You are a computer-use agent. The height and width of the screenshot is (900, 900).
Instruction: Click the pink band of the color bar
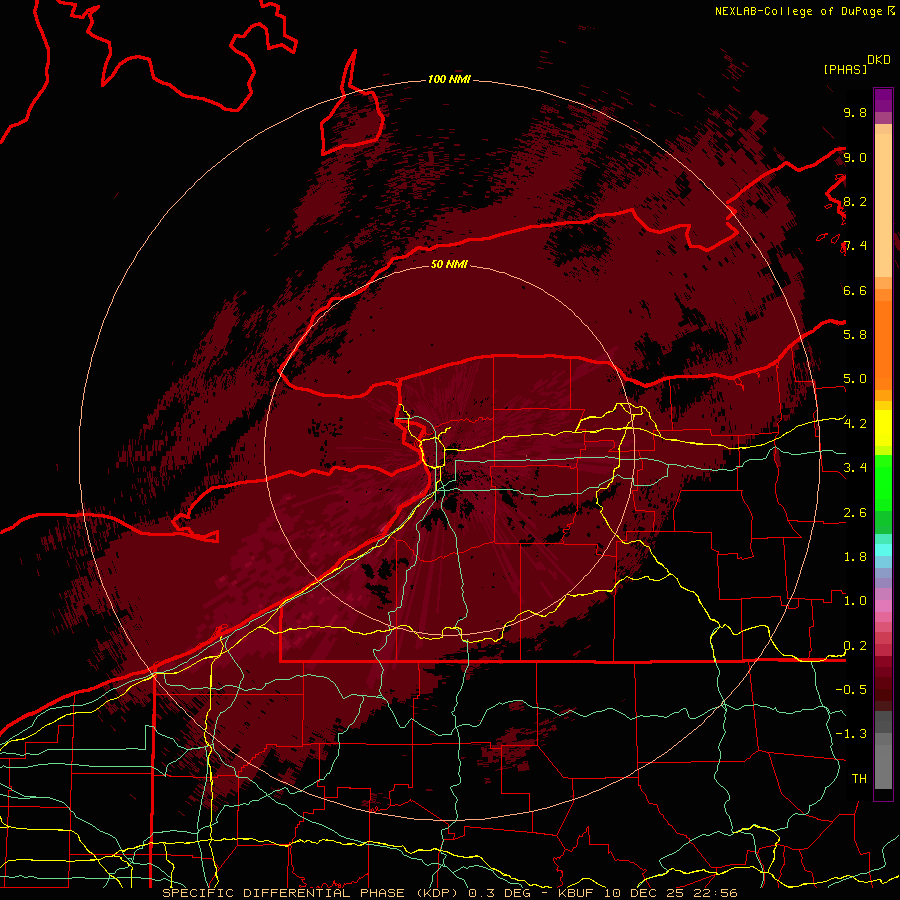point(883,606)
